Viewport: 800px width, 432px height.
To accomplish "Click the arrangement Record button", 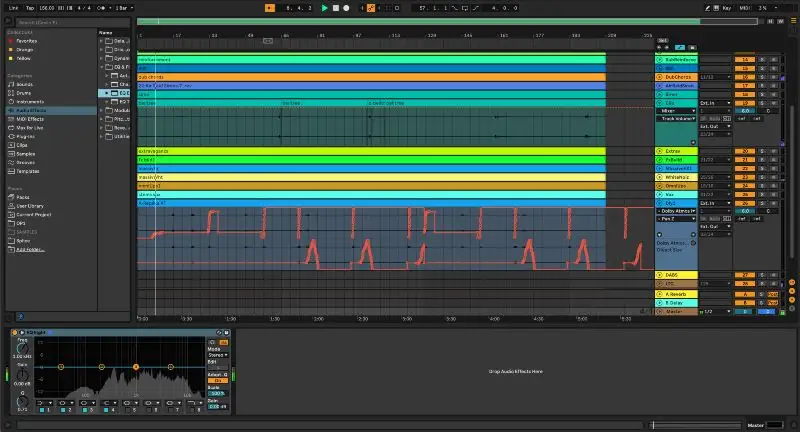I will pos(346,7).
